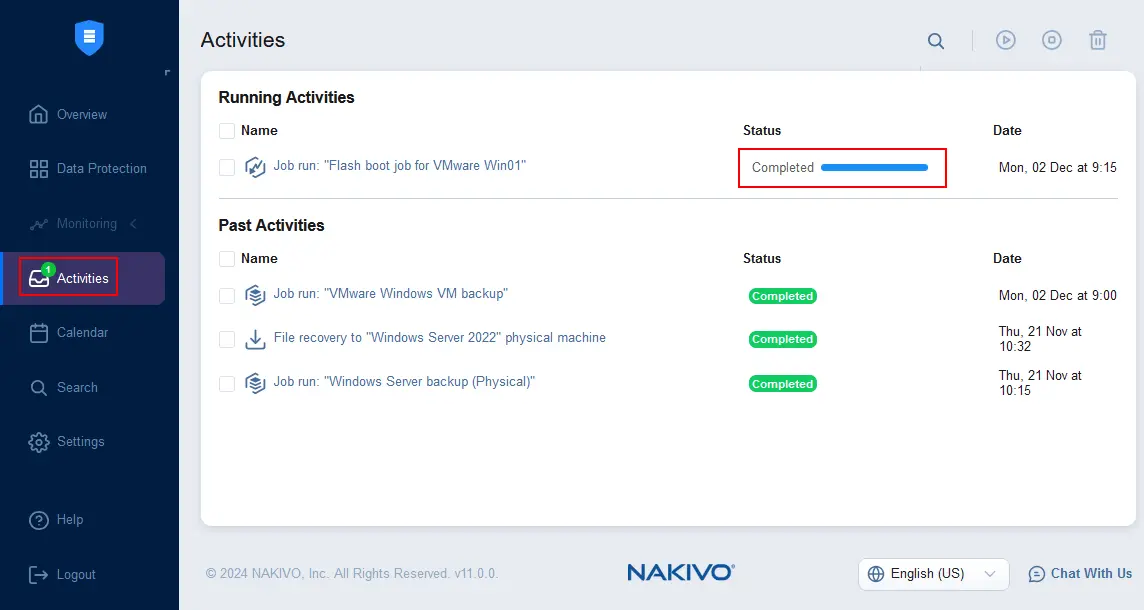Open the Flash boot job for VMware Win01 link

pos(400,166)
